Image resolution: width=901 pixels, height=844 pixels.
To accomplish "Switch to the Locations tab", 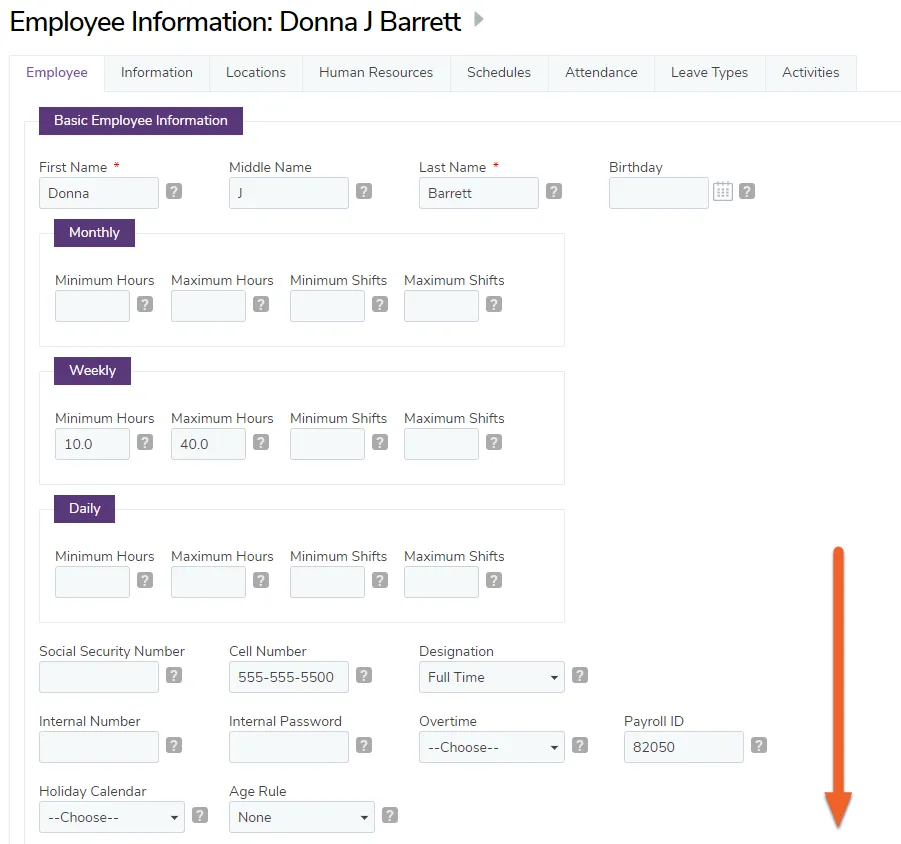I will tap(256, 73).
